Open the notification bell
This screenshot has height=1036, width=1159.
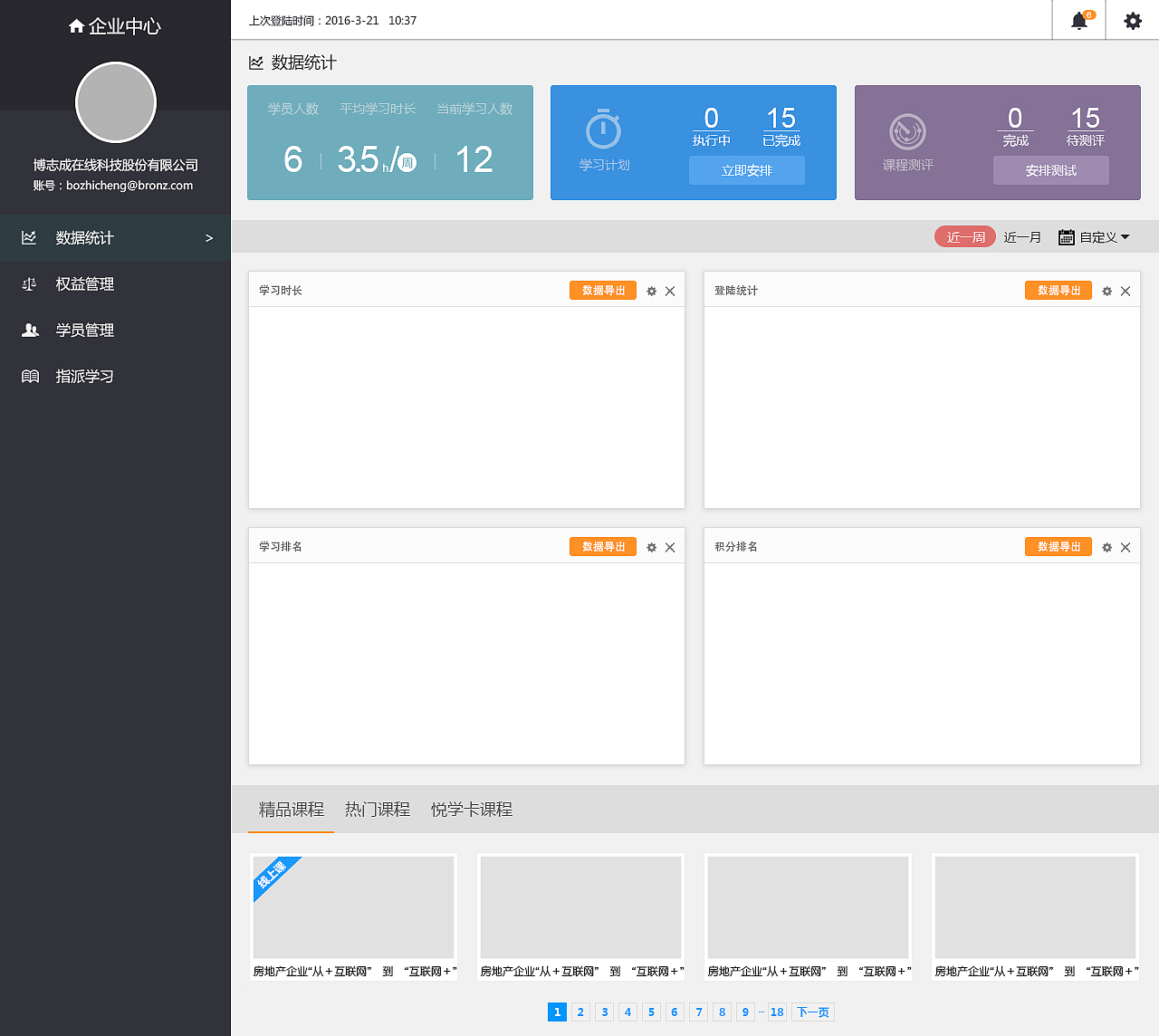click(x=1079, y=20)
